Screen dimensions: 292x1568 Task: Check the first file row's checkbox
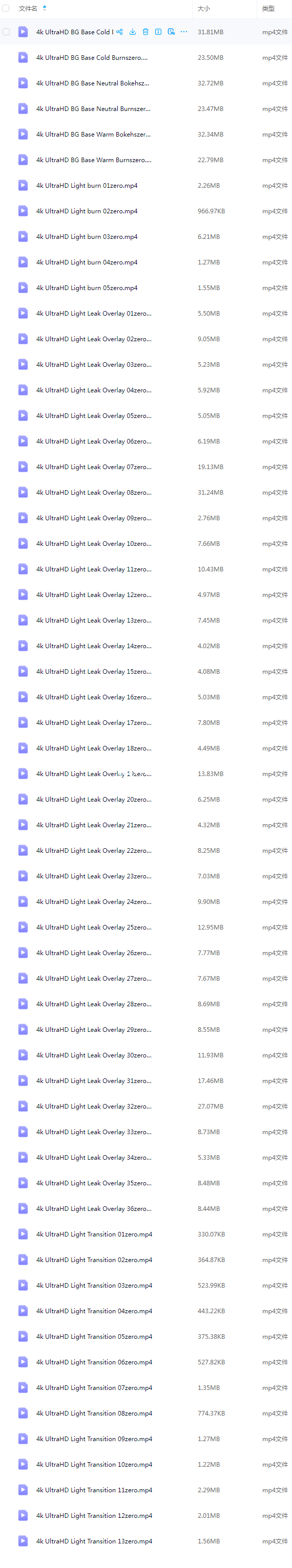[x=6, y=32]
